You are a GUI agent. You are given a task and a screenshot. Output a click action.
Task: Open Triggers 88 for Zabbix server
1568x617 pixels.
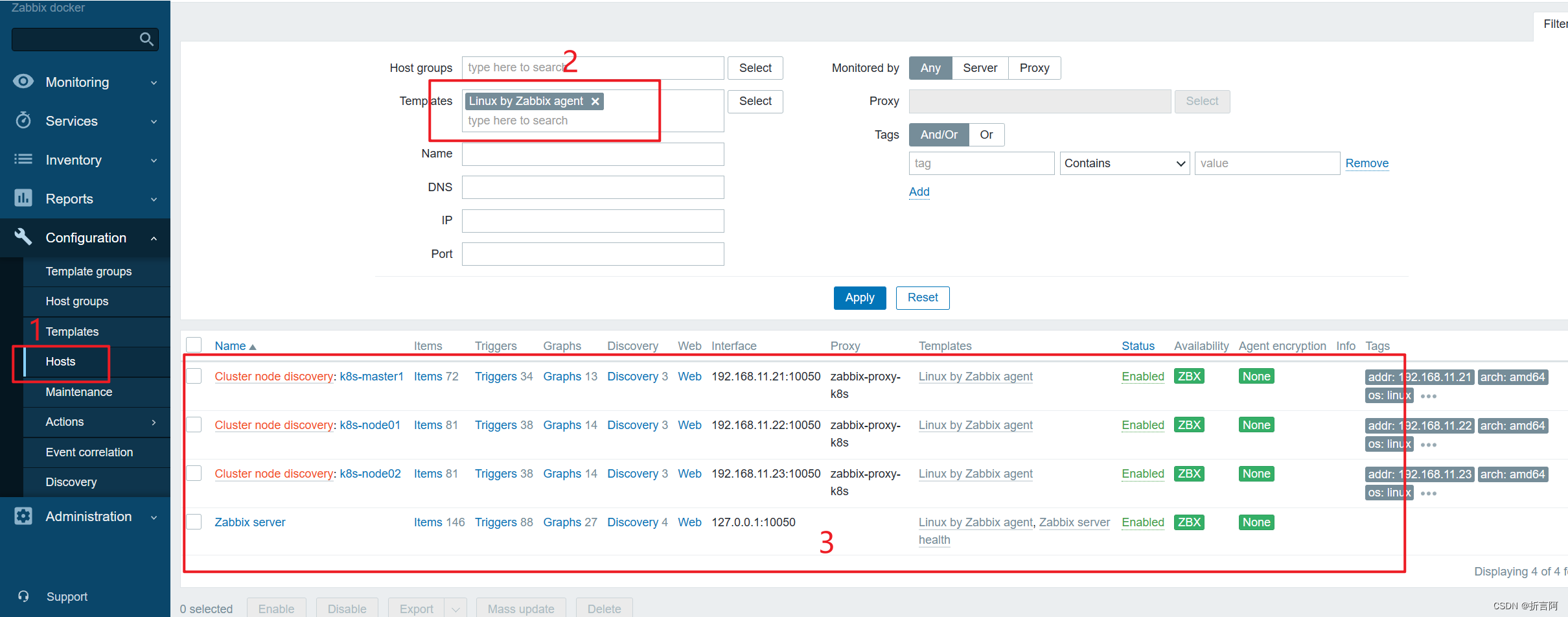click(x=504, y=522)
